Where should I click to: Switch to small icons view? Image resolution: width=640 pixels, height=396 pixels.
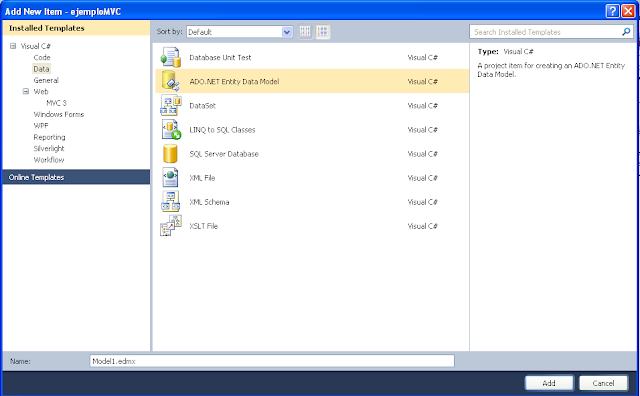(305, 32)
